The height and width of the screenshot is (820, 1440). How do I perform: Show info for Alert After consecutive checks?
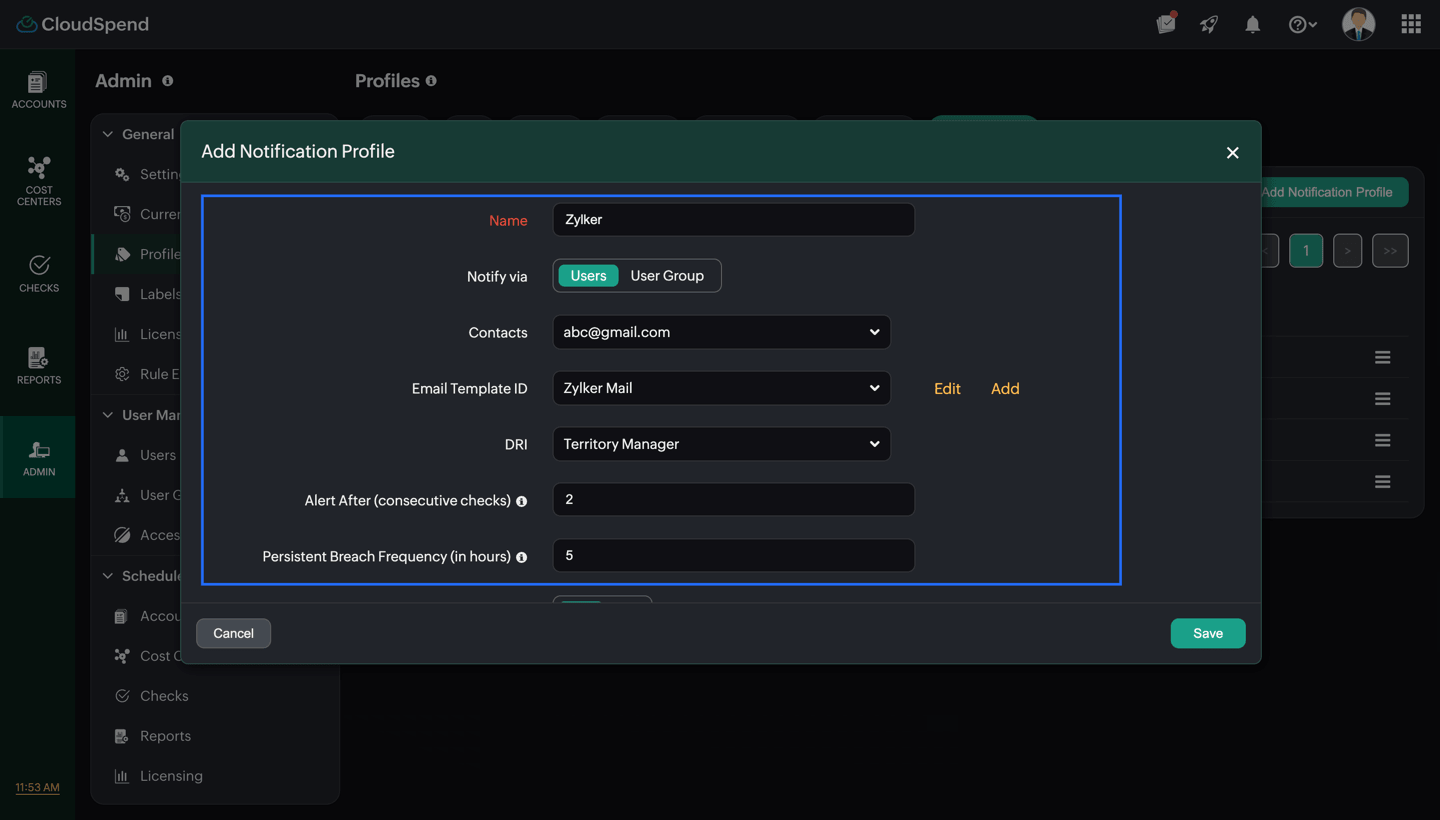521,501
